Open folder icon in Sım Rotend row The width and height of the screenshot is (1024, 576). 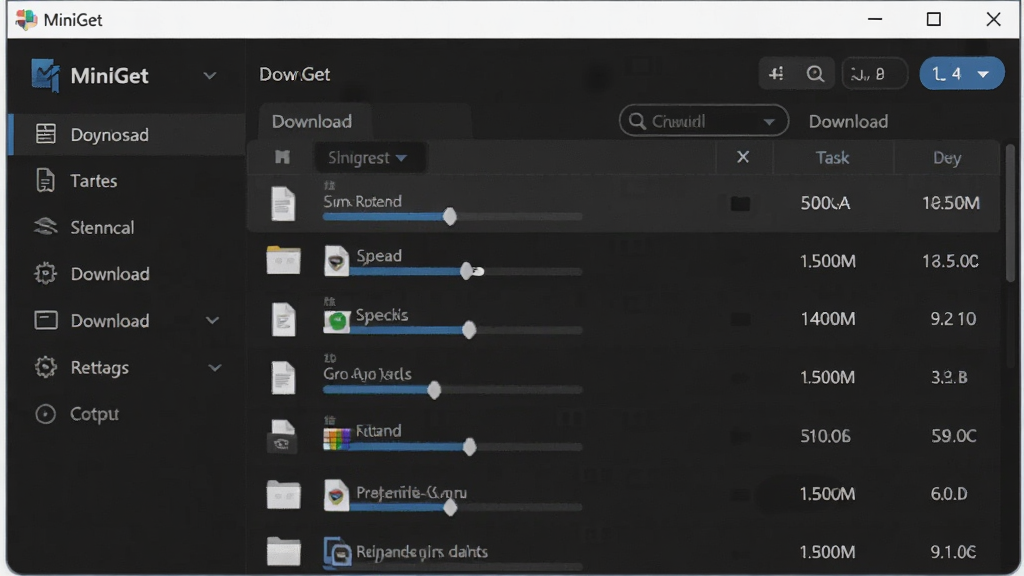[x=740, y=204]
